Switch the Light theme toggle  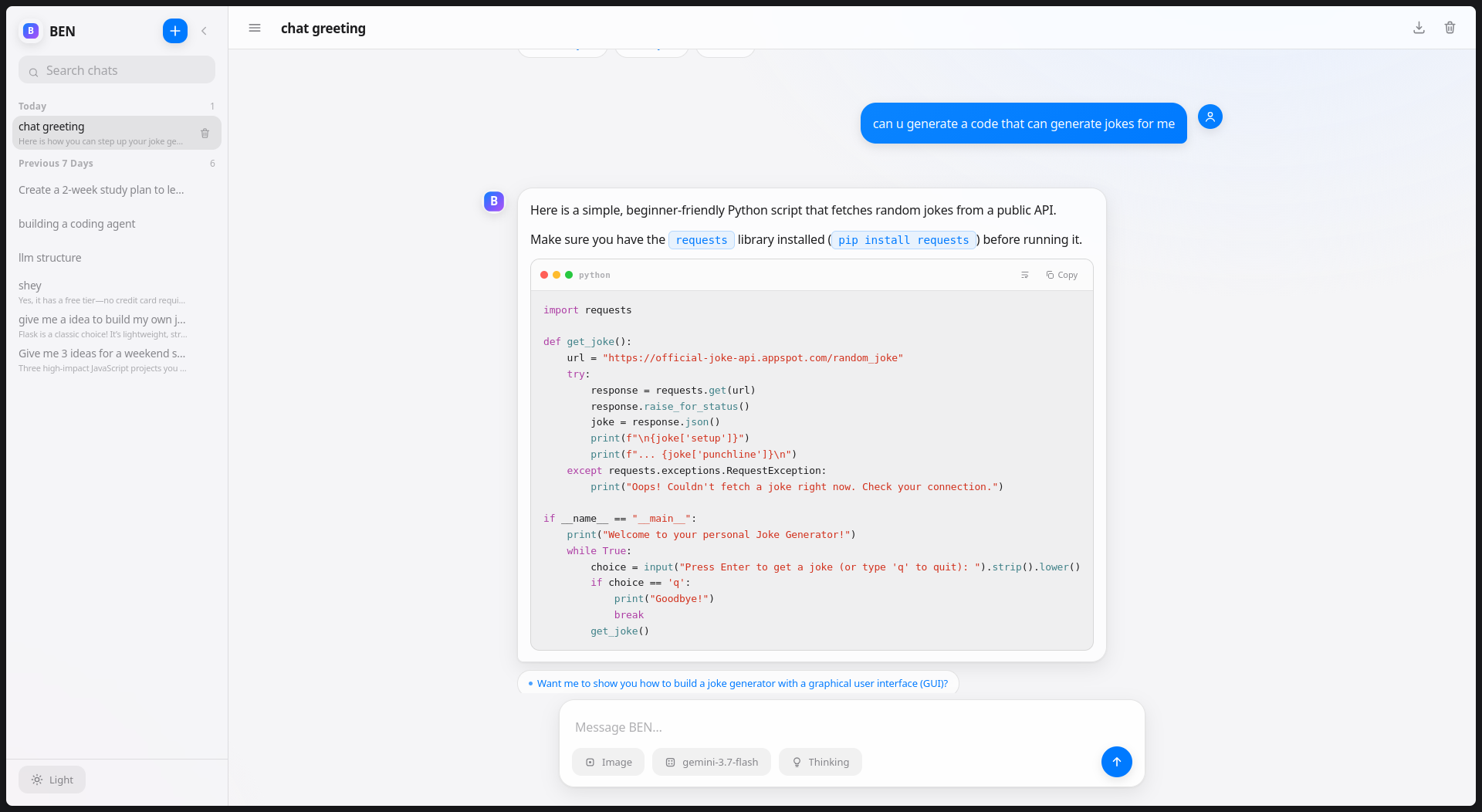click(52, 780)
